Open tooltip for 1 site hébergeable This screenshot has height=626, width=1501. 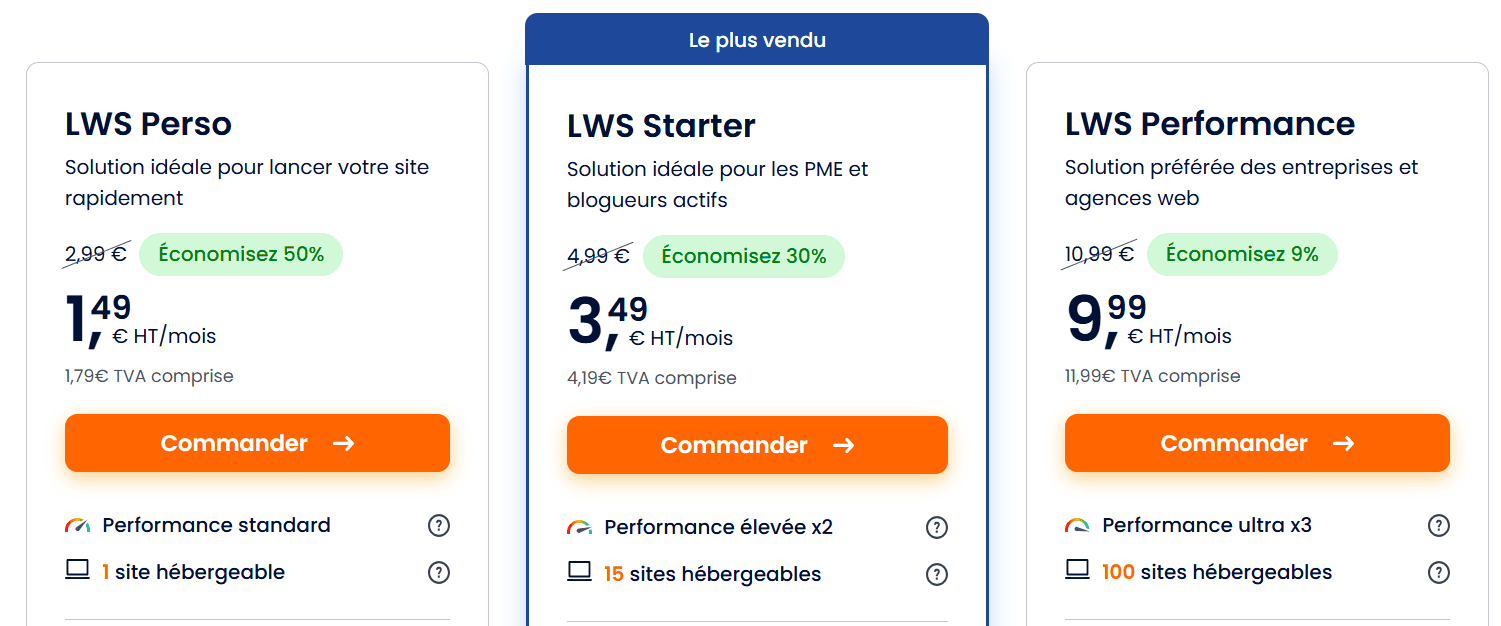click(x=439, y=572)
